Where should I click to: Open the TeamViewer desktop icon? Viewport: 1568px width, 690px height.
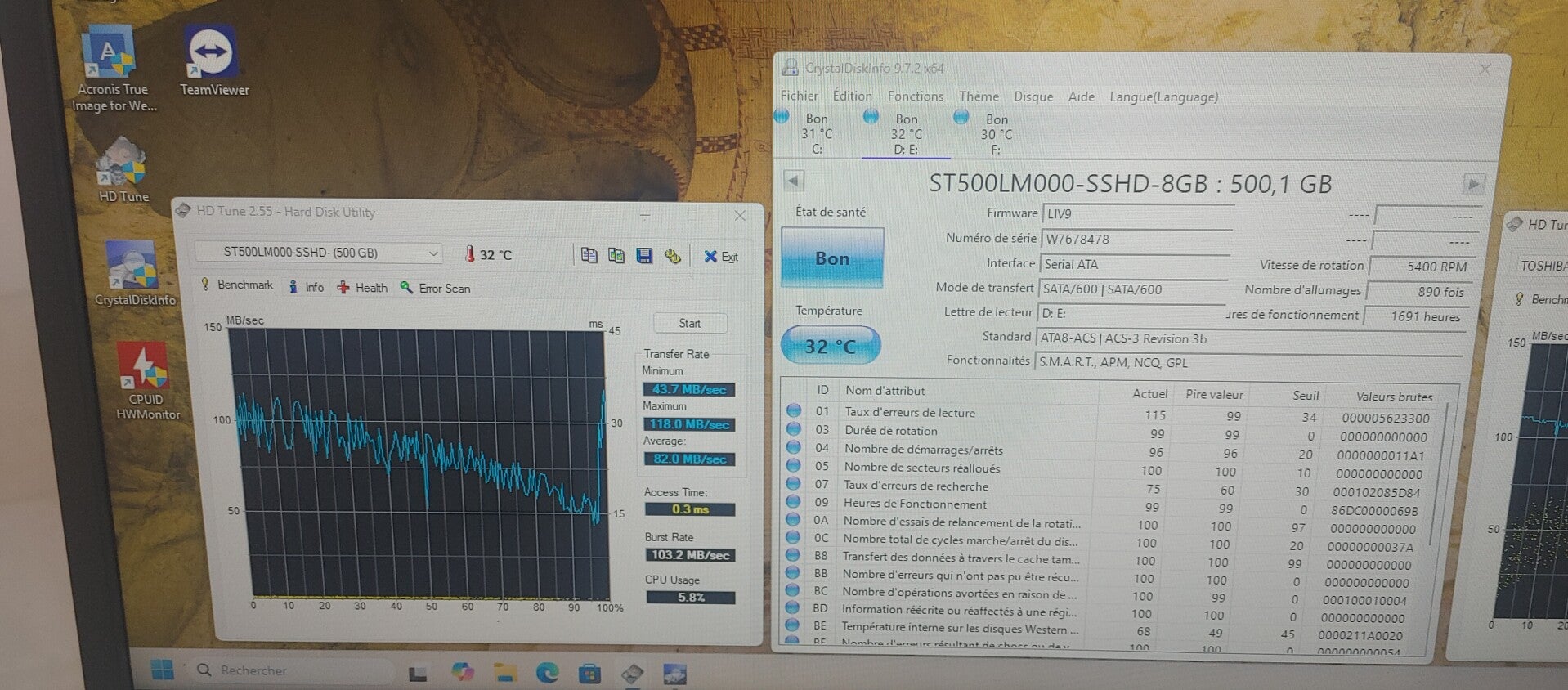(x=213, y=61)
